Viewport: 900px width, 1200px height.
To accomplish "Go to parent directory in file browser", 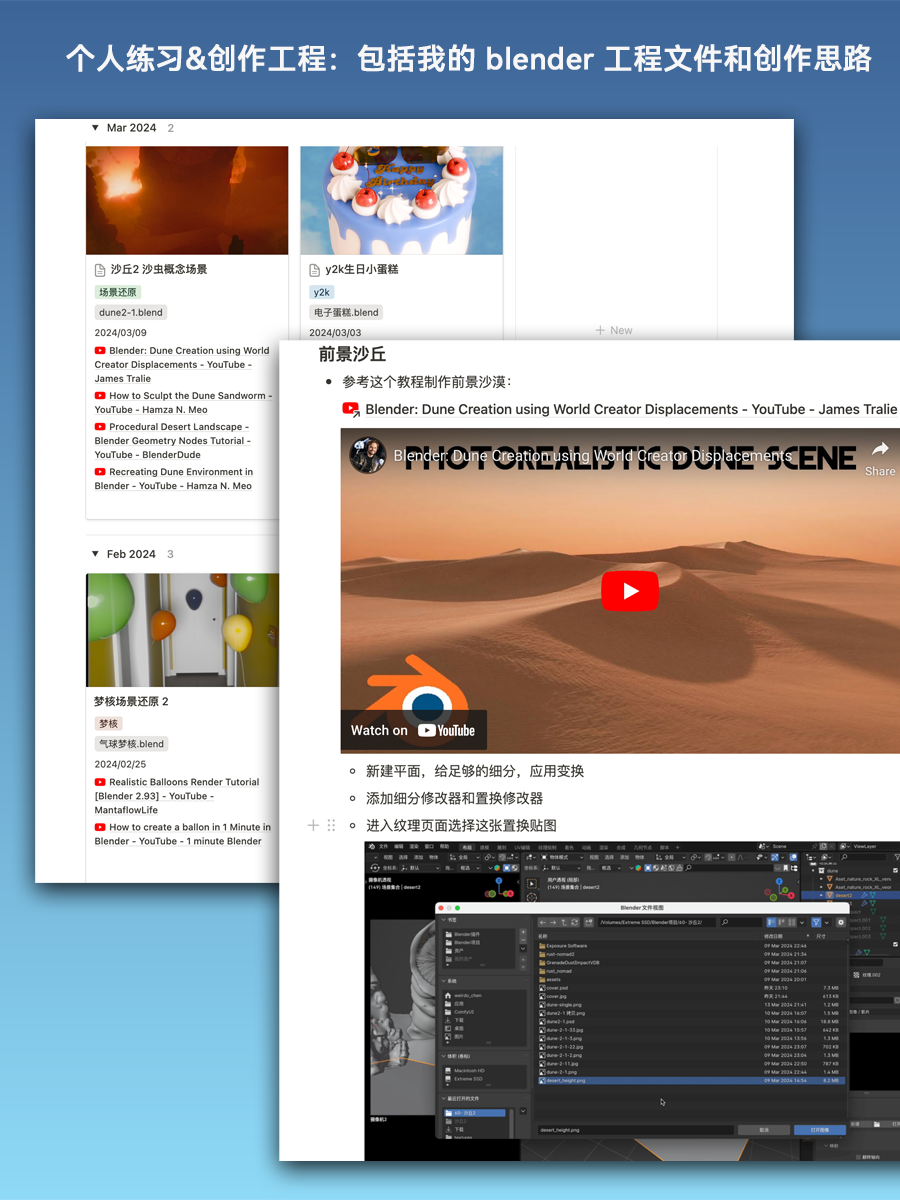I will click(x=563, y=922).
